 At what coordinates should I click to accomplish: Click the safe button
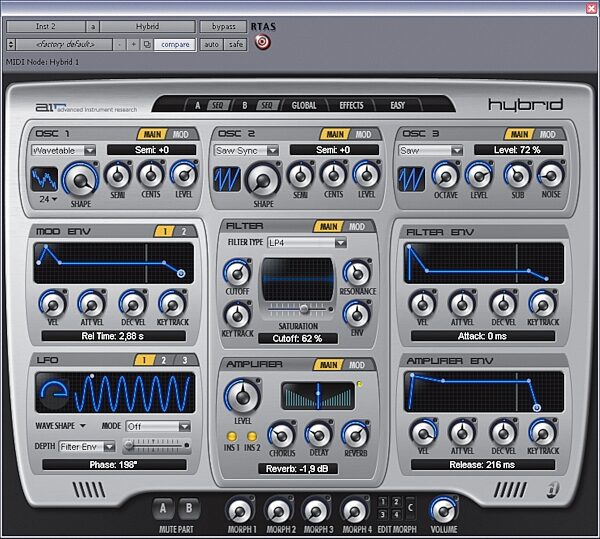point(236,44)
